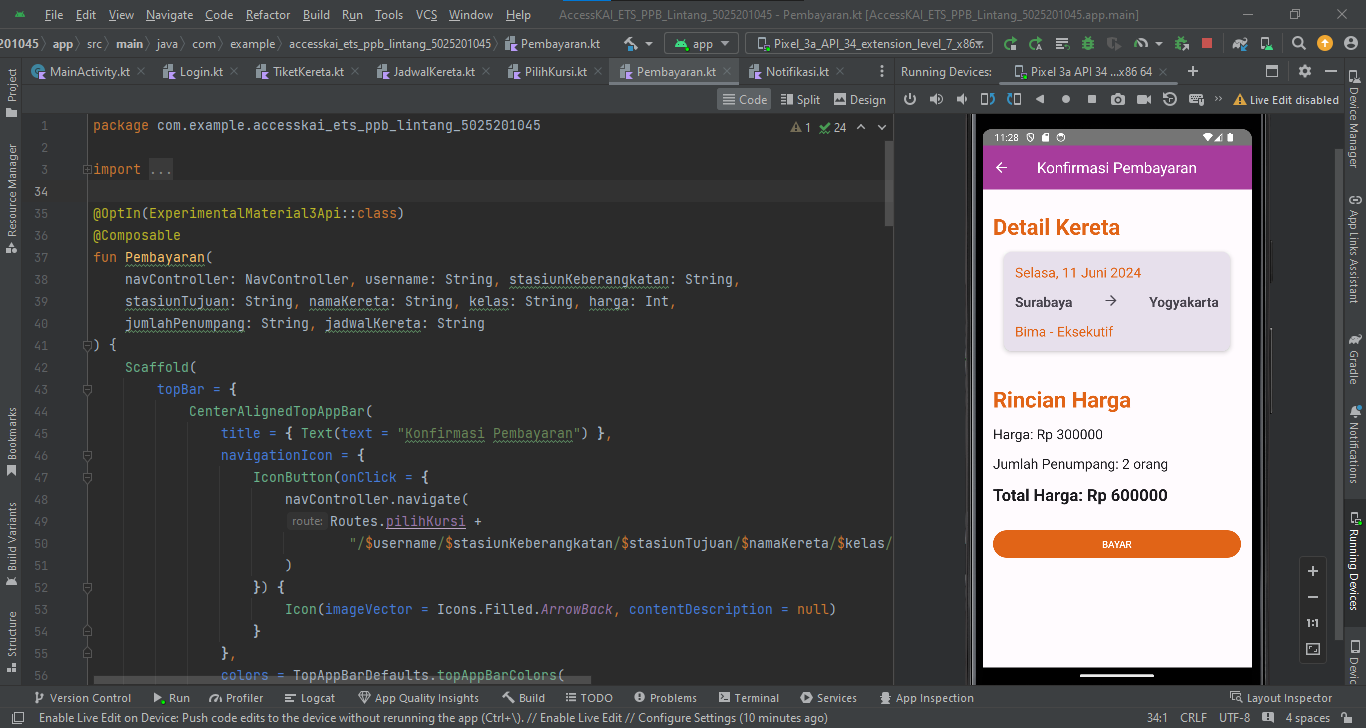Switch editor to Design view

tap(859, 99)
